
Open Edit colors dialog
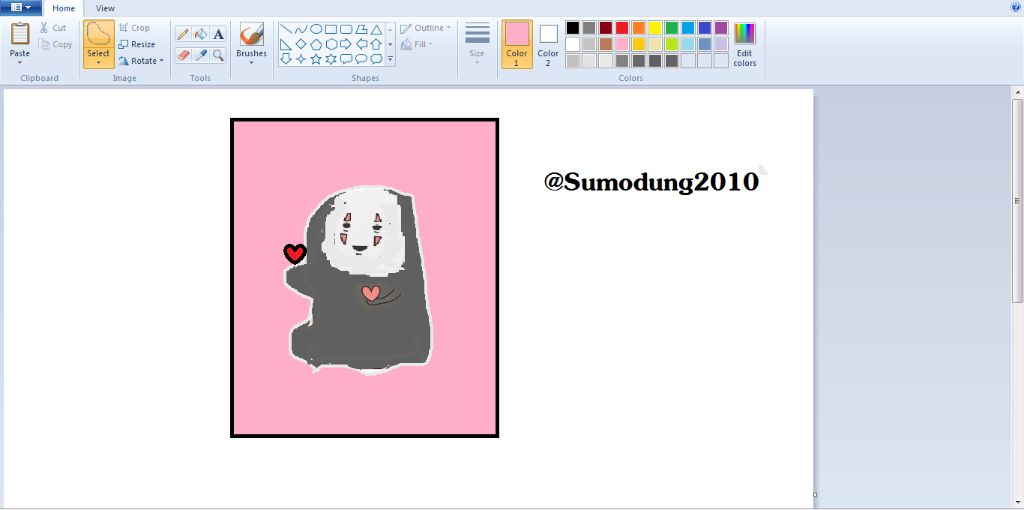tap(744, 44)
